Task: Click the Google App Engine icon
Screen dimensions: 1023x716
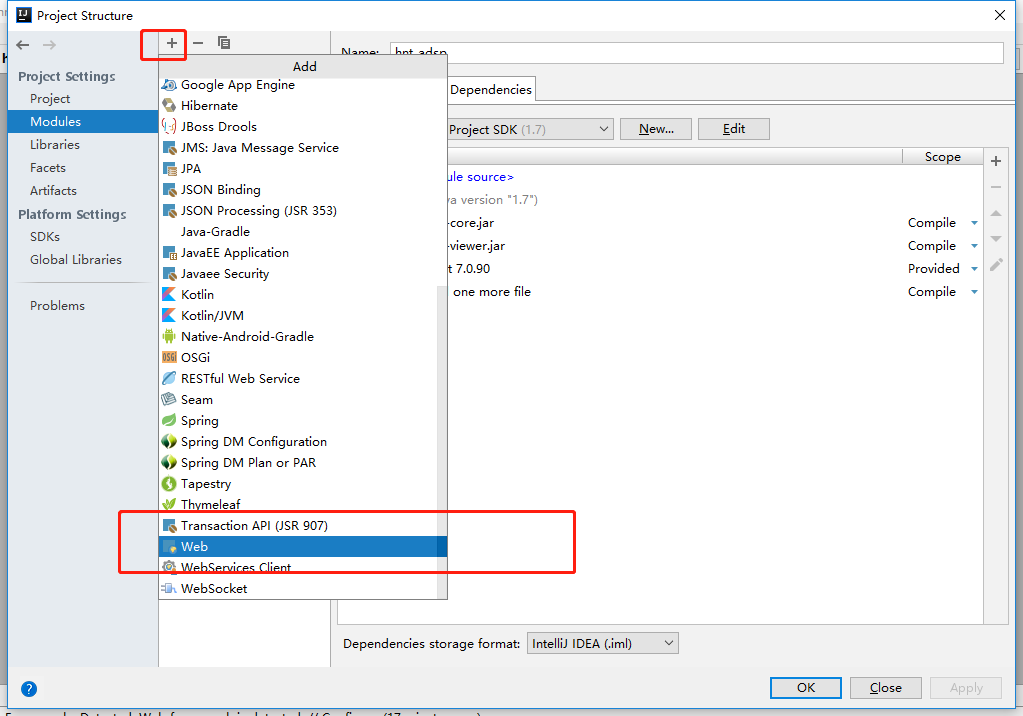Action: pos(169,85)
